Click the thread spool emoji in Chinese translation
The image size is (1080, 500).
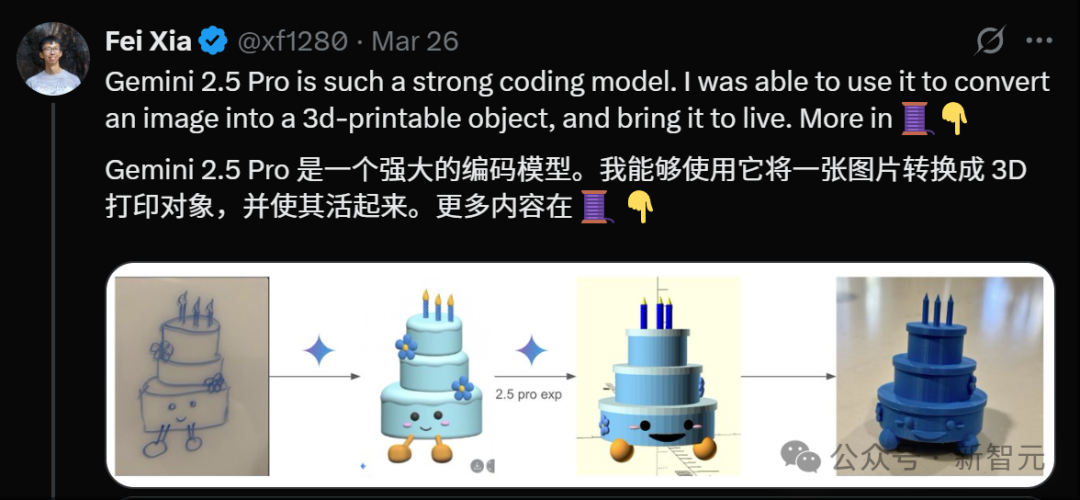[596, 207]
